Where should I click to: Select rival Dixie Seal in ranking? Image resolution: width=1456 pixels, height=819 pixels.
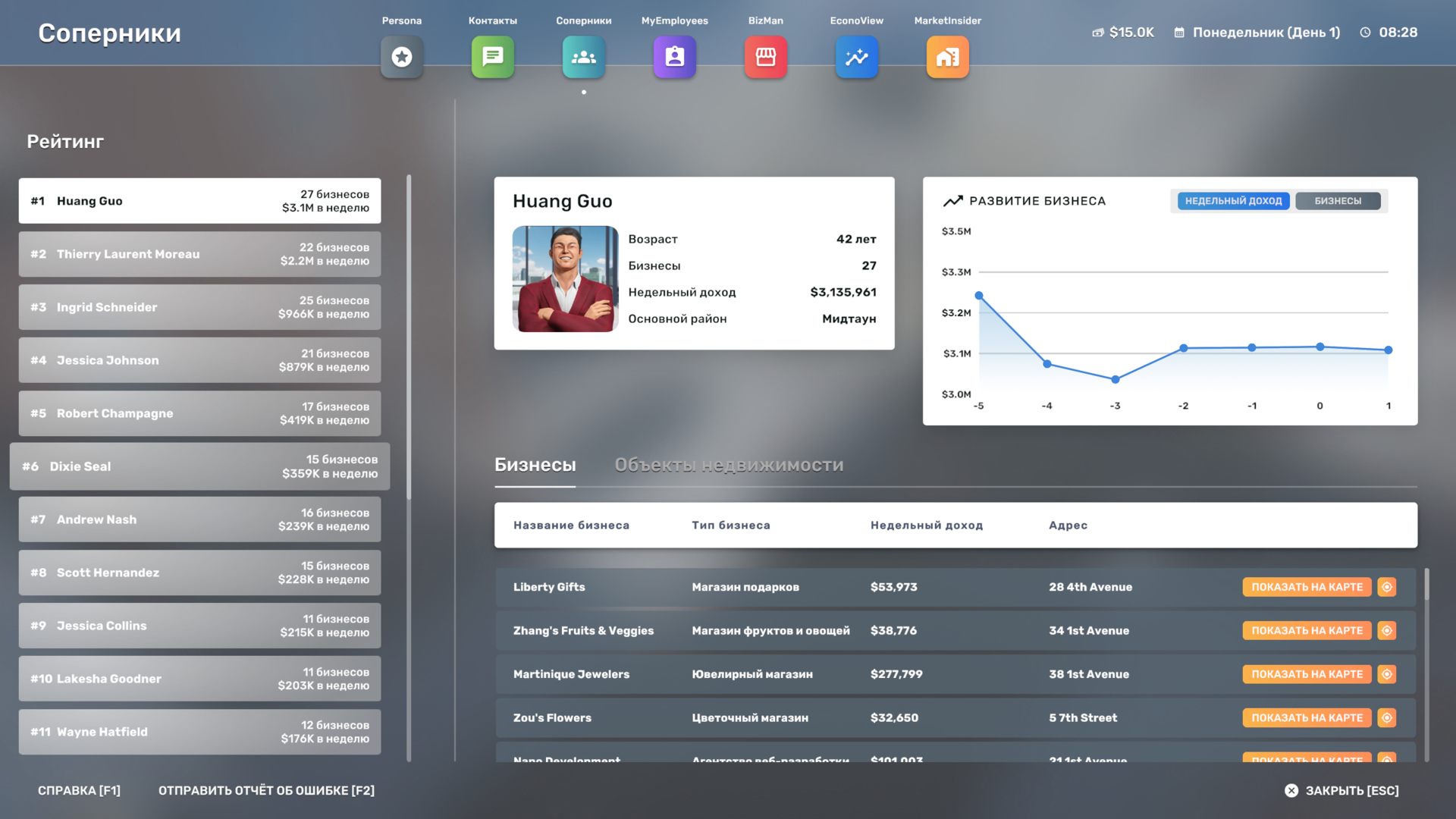(199, 466)
